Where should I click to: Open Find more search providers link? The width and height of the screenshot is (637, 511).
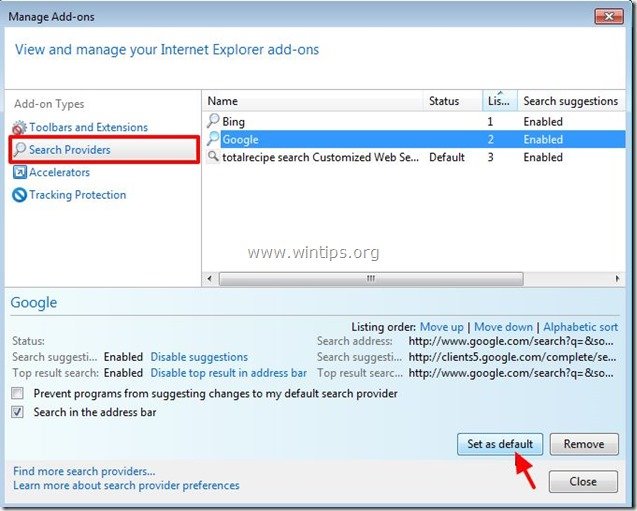[x=84, y=471]
